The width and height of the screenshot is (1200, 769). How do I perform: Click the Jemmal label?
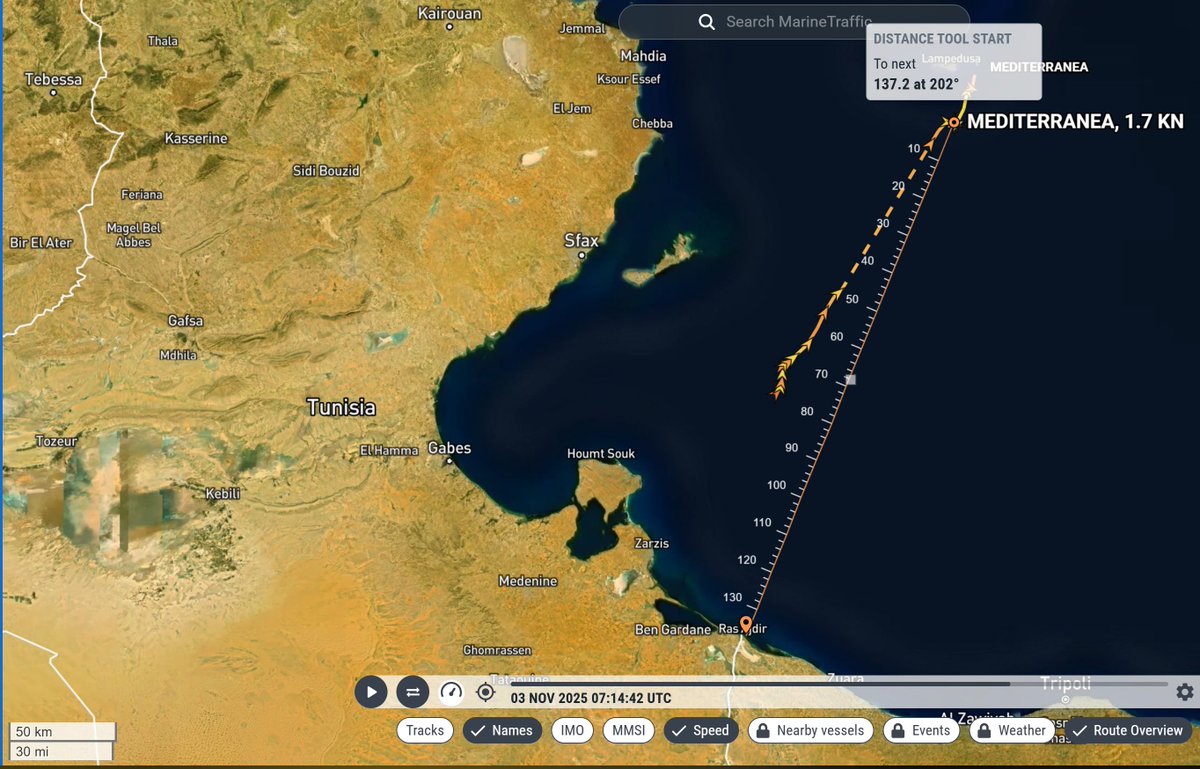click(x=582, y=29)
